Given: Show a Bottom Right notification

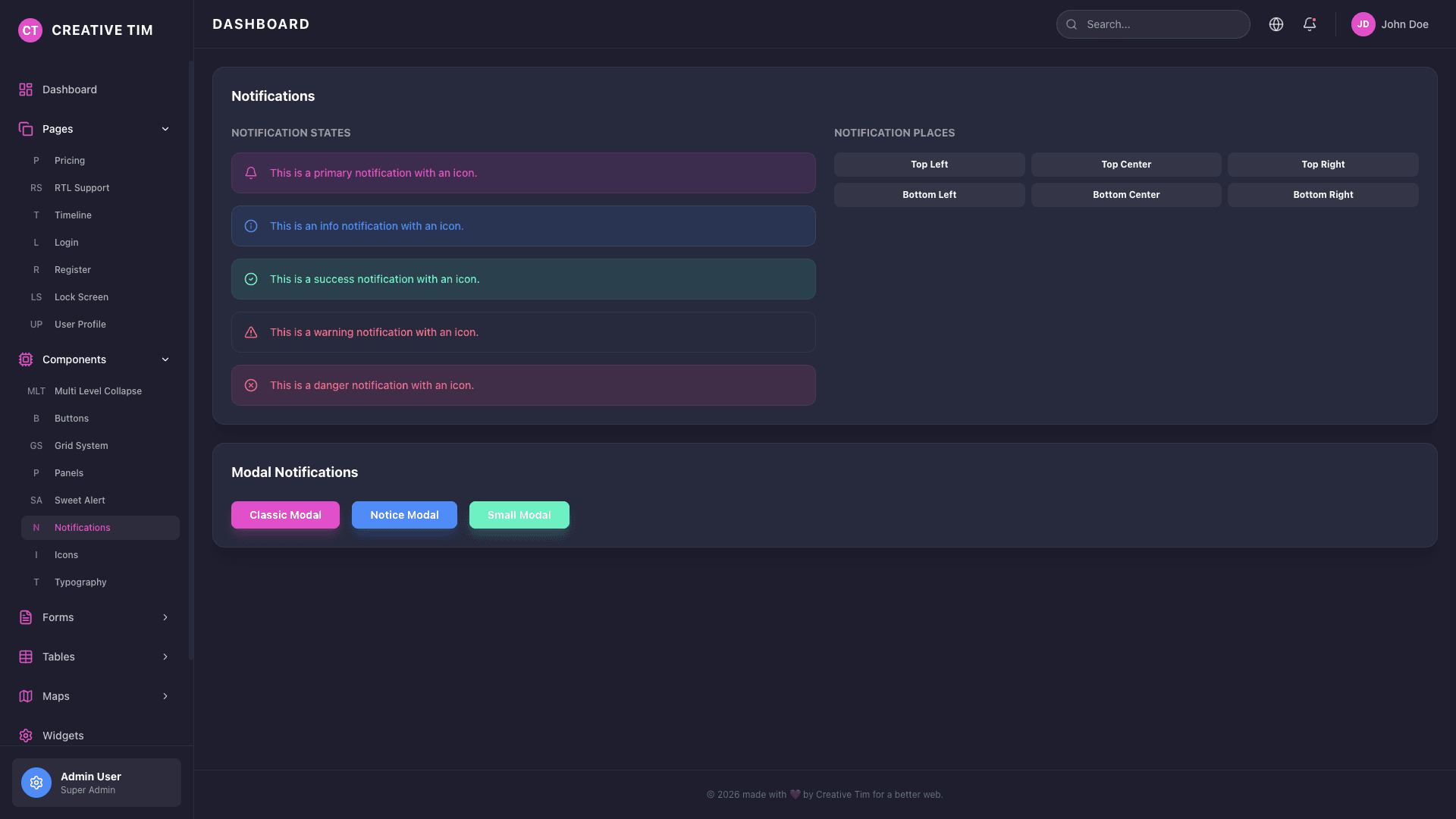Looking at the screenshot, I should click(x=1323, y=195).
